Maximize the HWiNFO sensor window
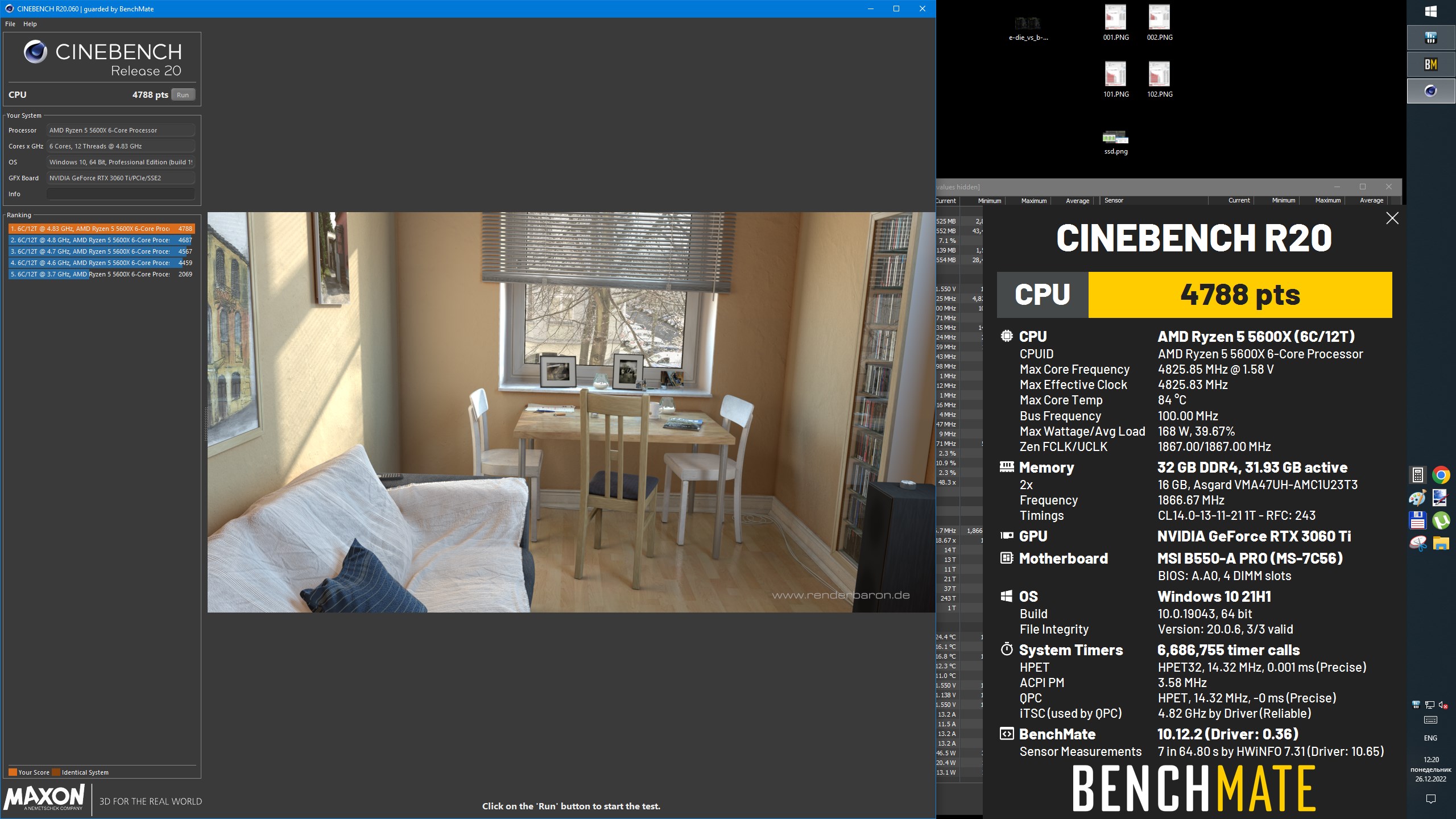 click(1363, 187)
